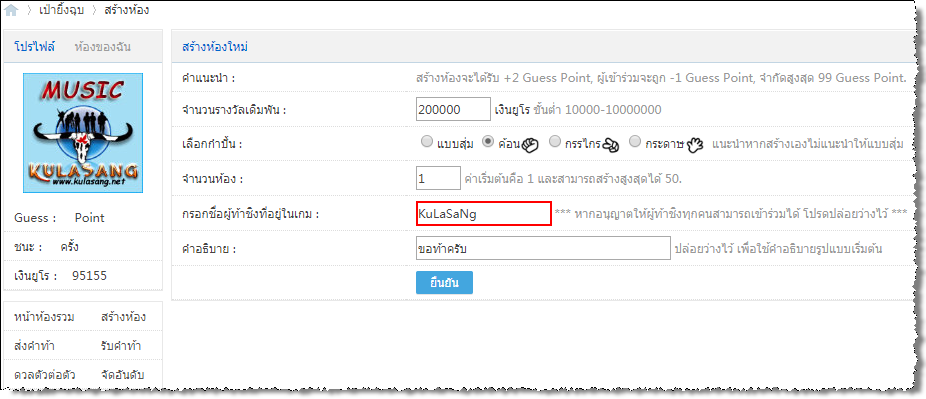This screenshot has width=926, height=399.
Task: Click the สร้างห้องใหม่ panel heading
Action: tap(215, 47)
